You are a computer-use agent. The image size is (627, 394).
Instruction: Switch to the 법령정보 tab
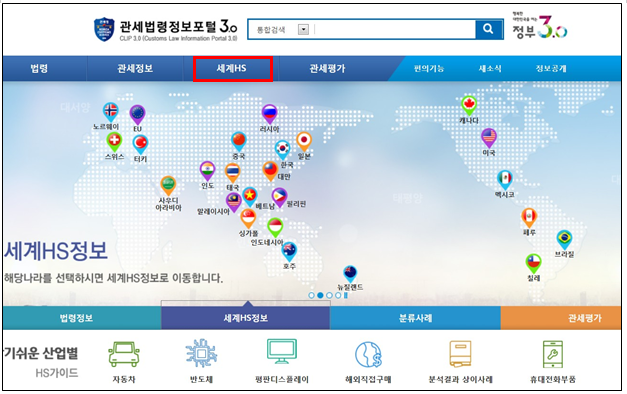(x=82, y=318)
